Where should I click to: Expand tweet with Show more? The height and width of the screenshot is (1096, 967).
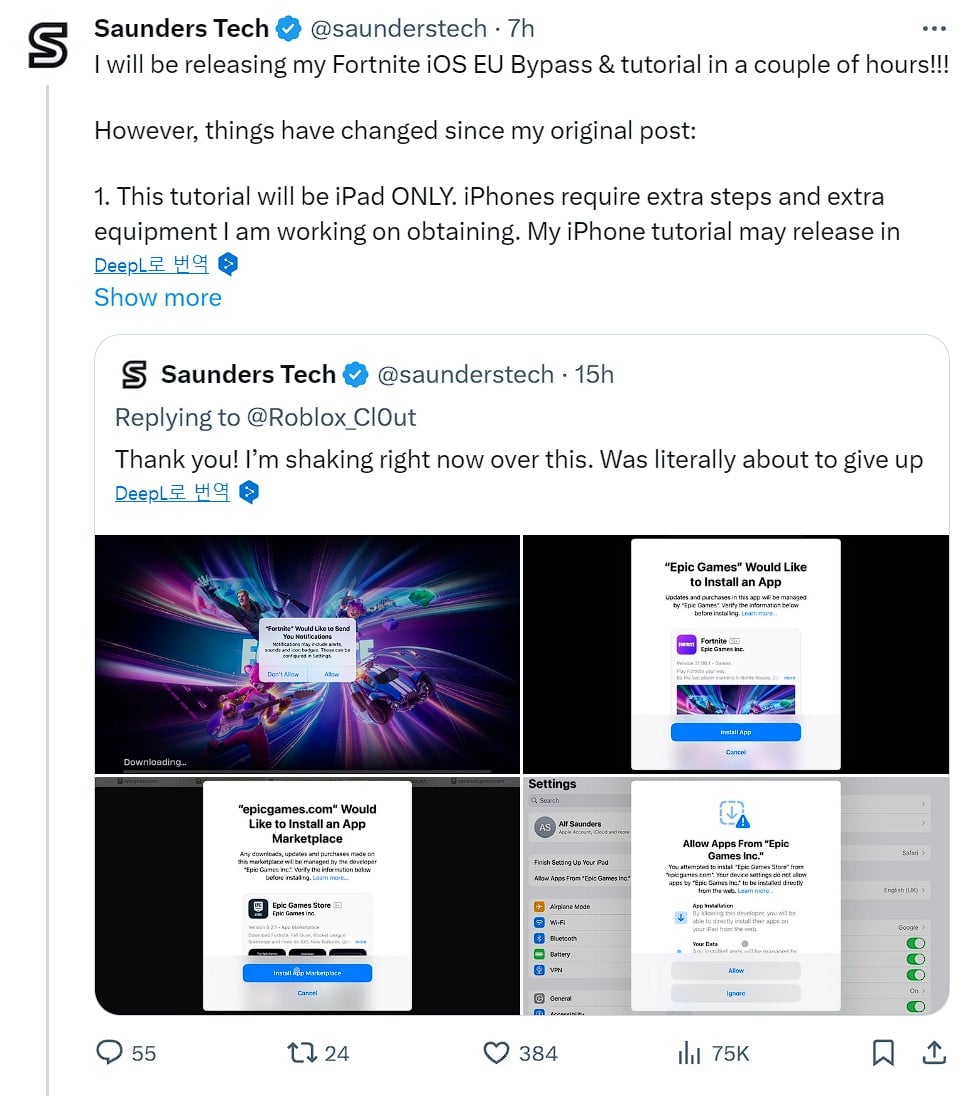pos(158,297)
